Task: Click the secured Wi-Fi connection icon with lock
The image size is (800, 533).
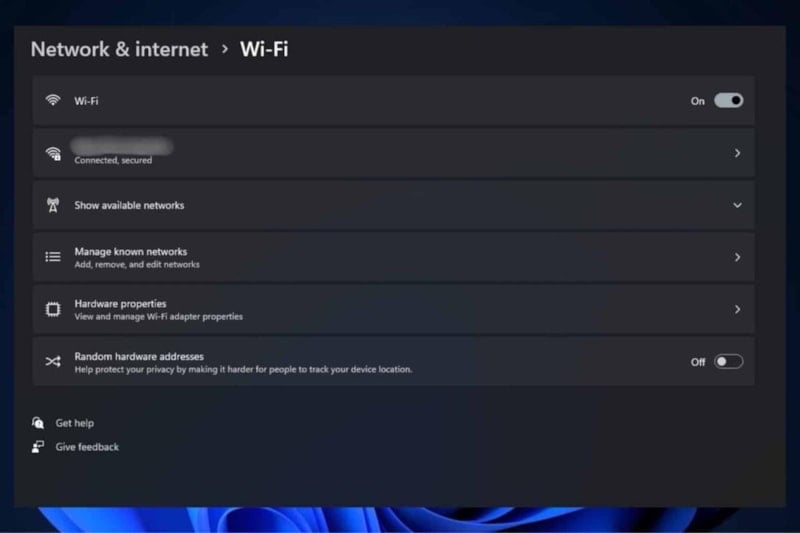Action: pyautogui.click(x=53, y=154)
